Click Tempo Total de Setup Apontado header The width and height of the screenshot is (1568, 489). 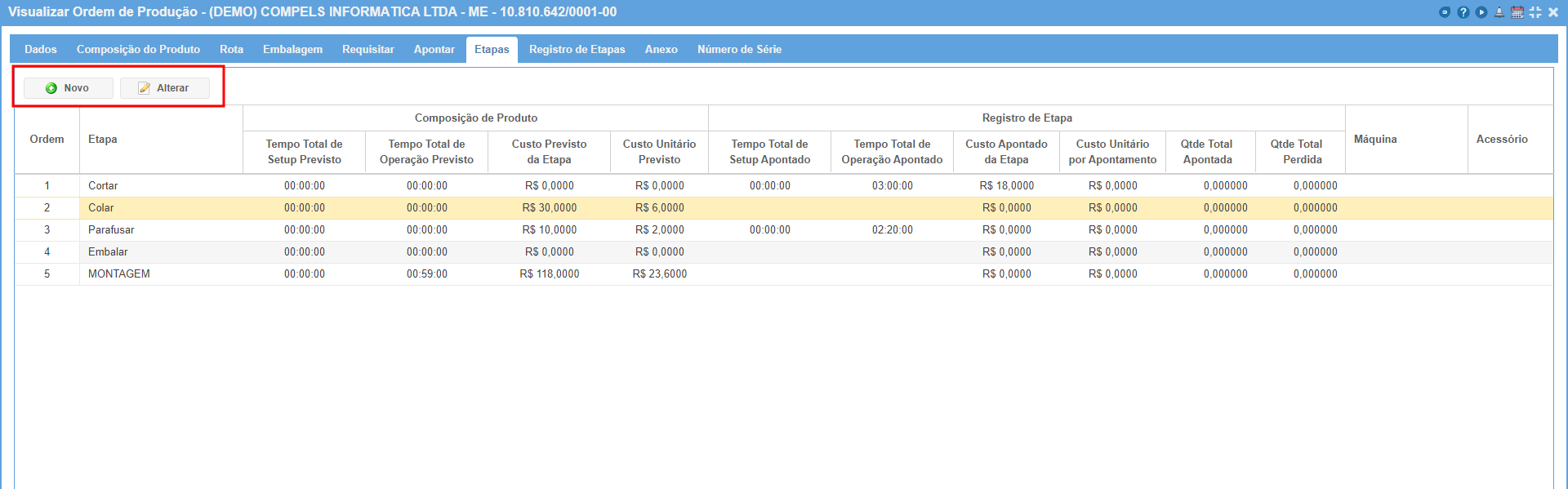[x=769, y=152]
